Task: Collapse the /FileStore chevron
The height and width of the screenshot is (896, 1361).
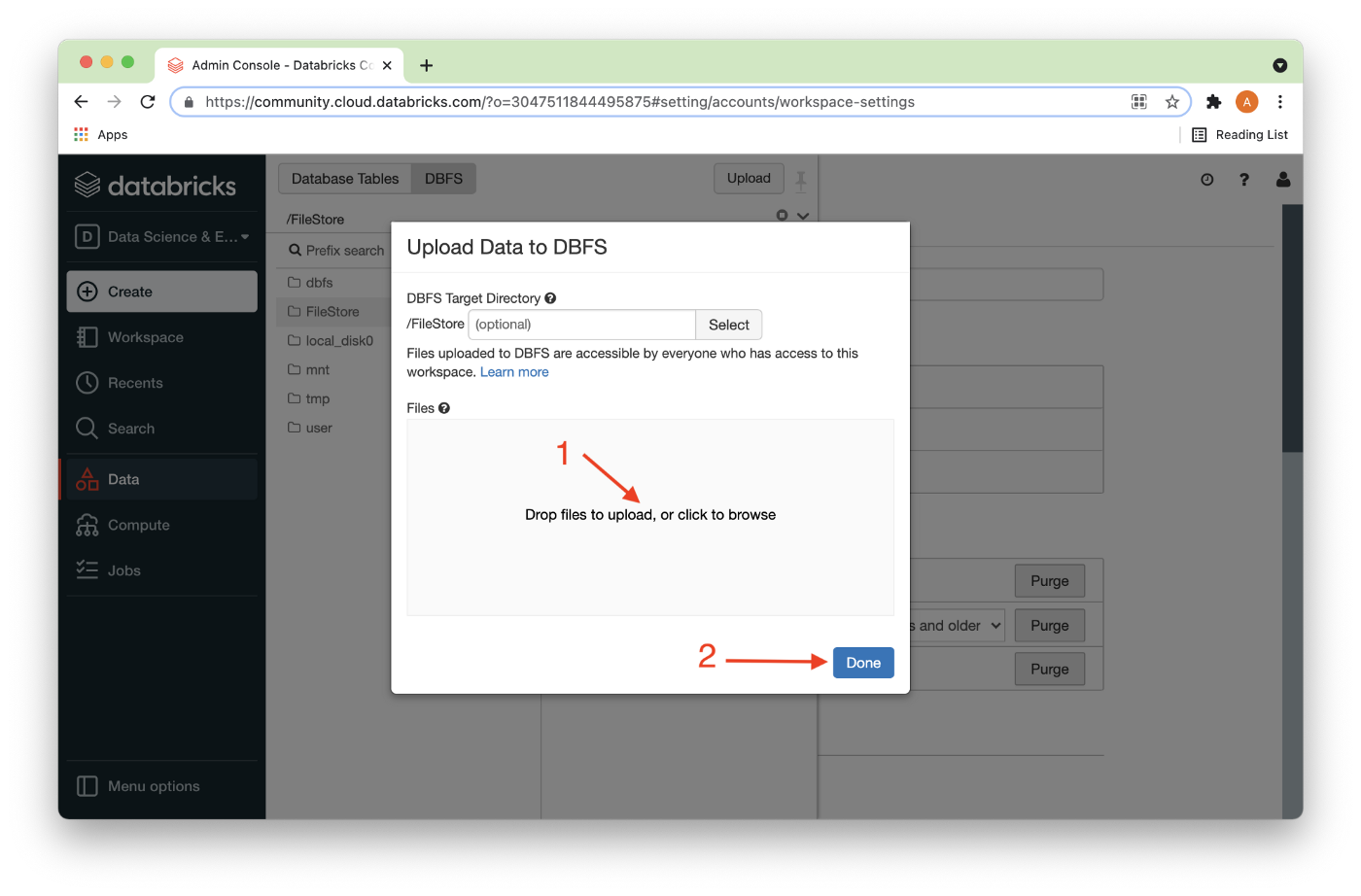Action: coord(803,215)
